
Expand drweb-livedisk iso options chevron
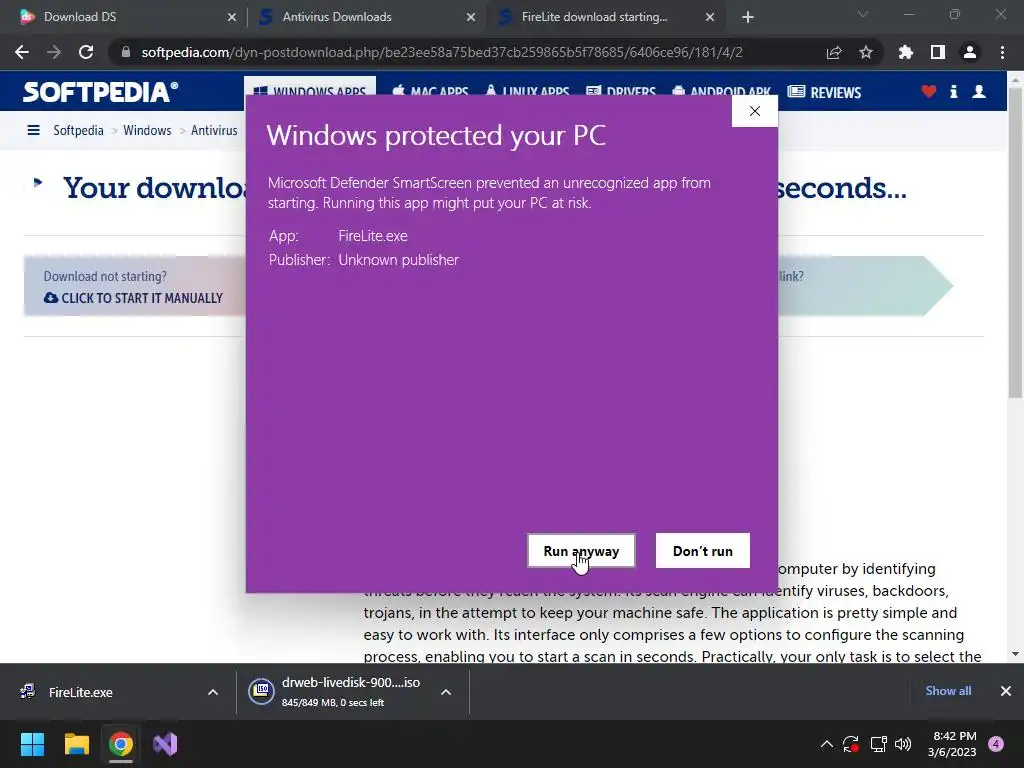coord(446,692)
